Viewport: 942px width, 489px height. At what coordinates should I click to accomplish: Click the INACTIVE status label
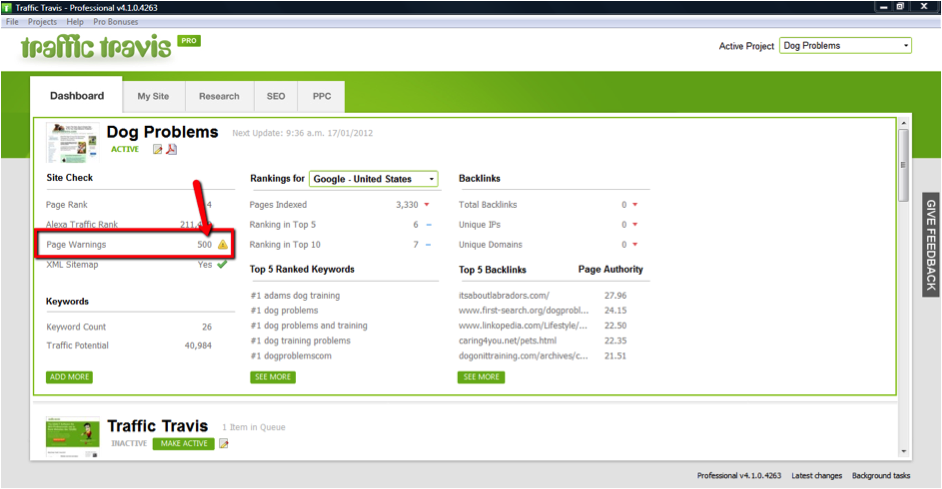click(129, 443)
